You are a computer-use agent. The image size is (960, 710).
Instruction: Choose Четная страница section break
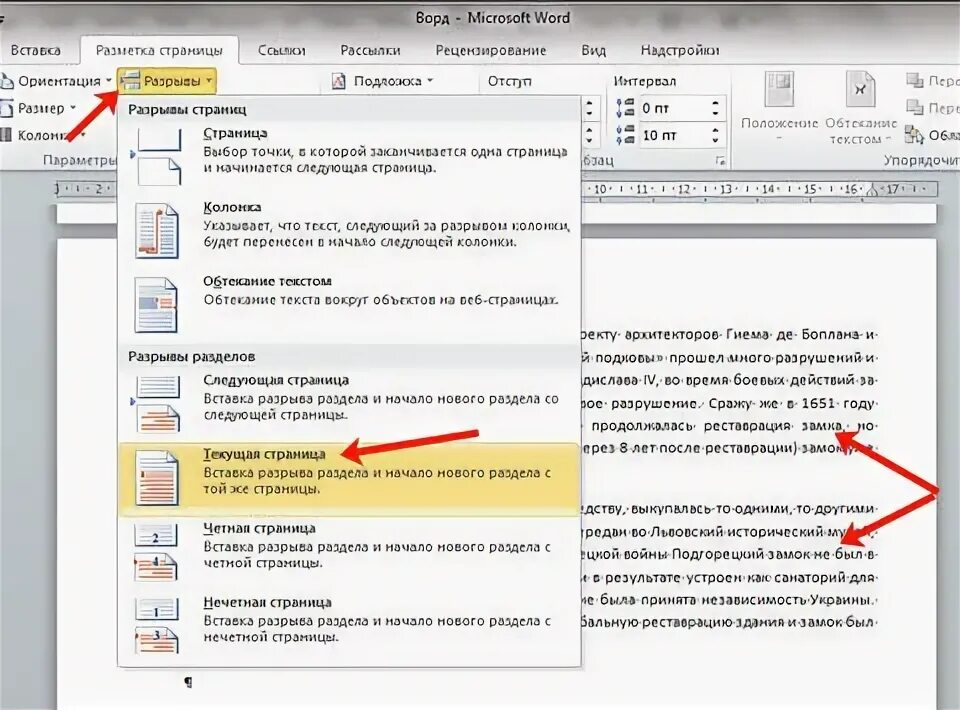349,552
